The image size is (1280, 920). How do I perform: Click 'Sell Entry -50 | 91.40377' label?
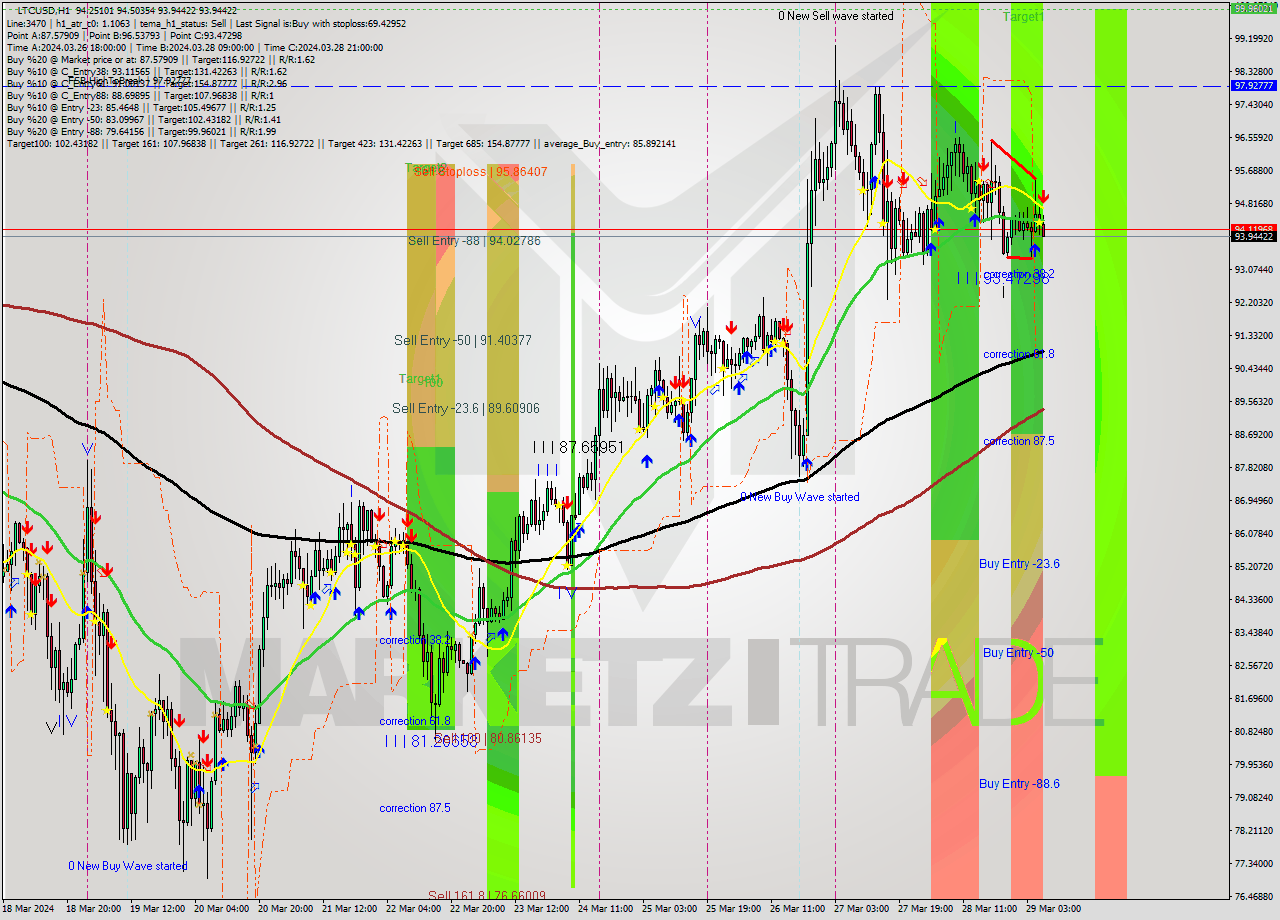pos(462,341)
